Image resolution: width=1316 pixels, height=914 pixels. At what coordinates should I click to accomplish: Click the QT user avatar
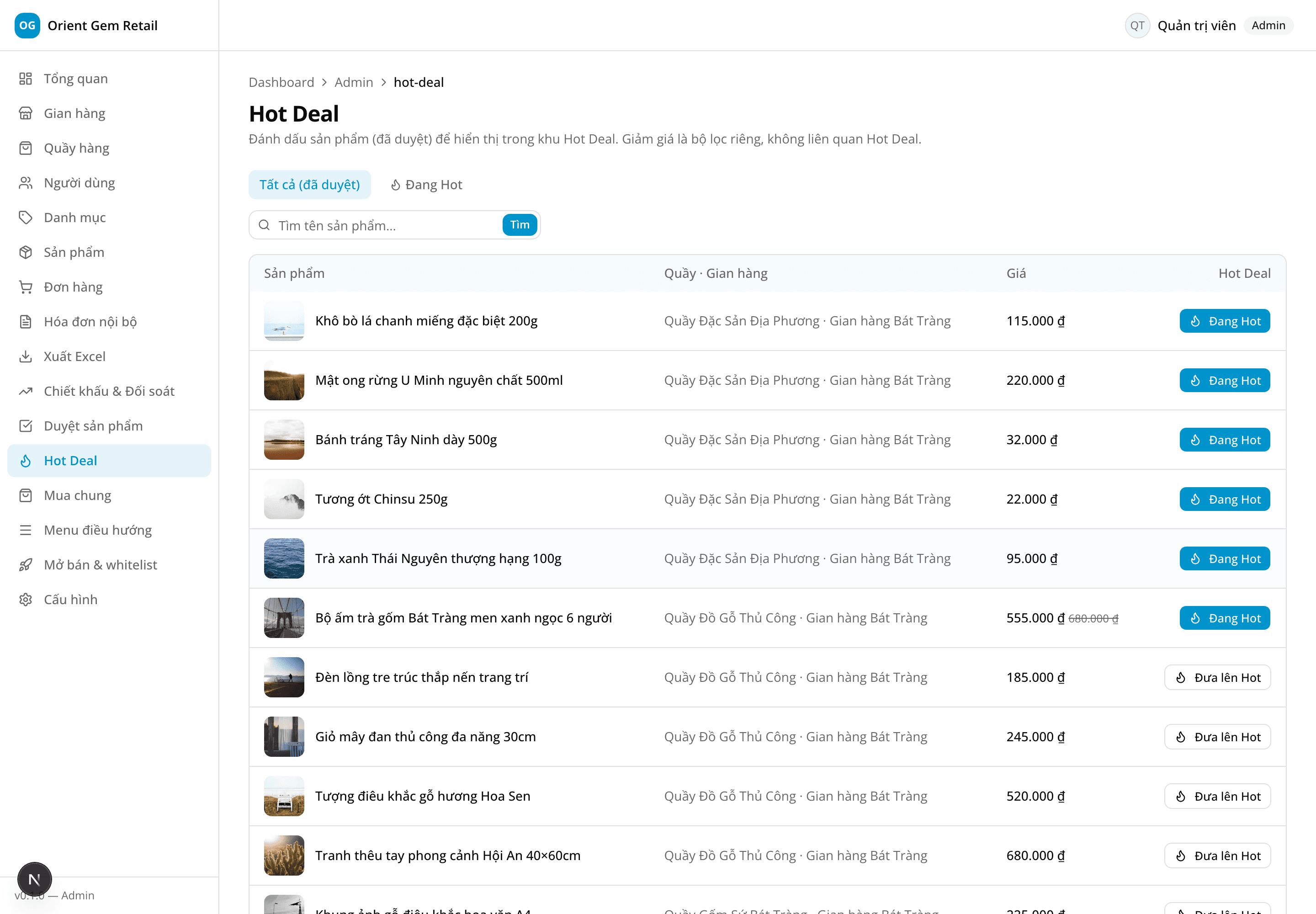[x=1137, y=25]
